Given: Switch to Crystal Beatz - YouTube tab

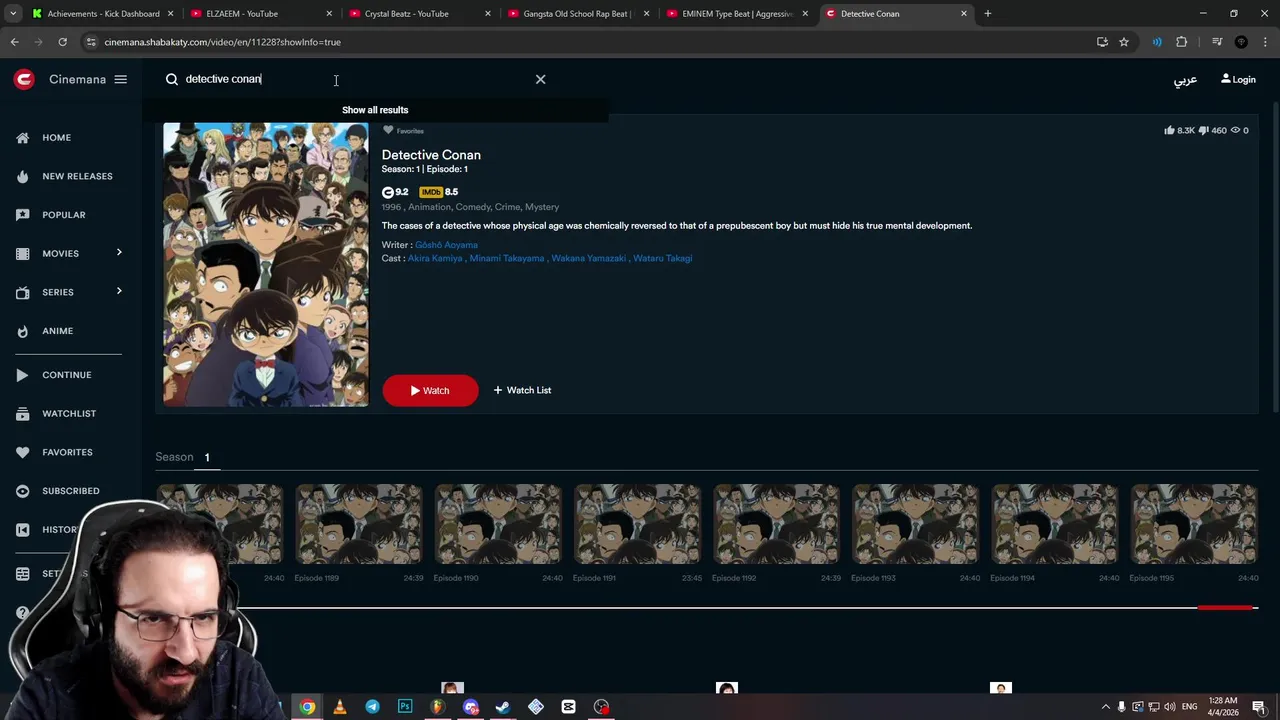Looking at the screenshot, I should (420, 14).
